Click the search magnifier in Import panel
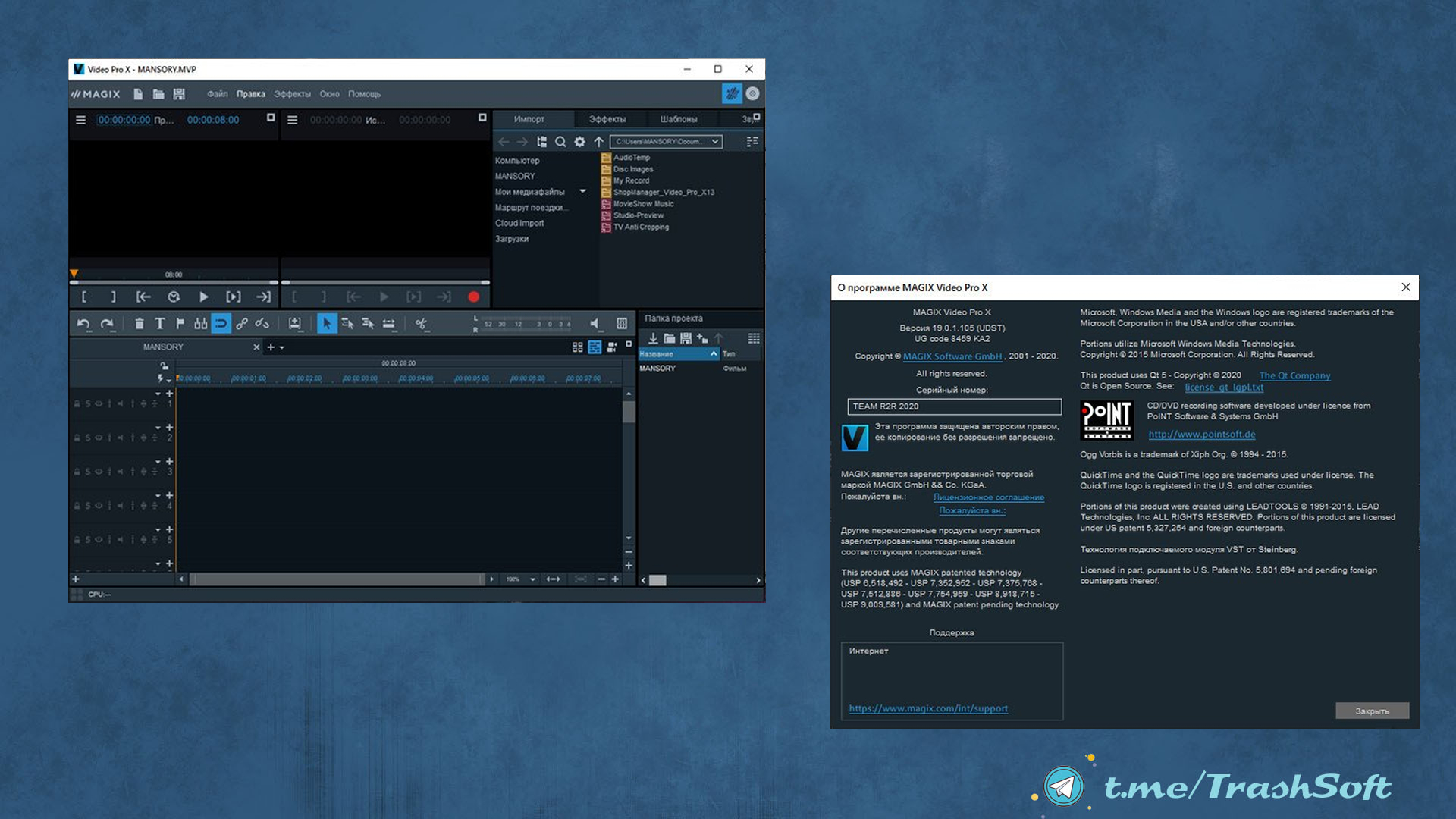This screenshot has width=1456, height=819. 560,142
